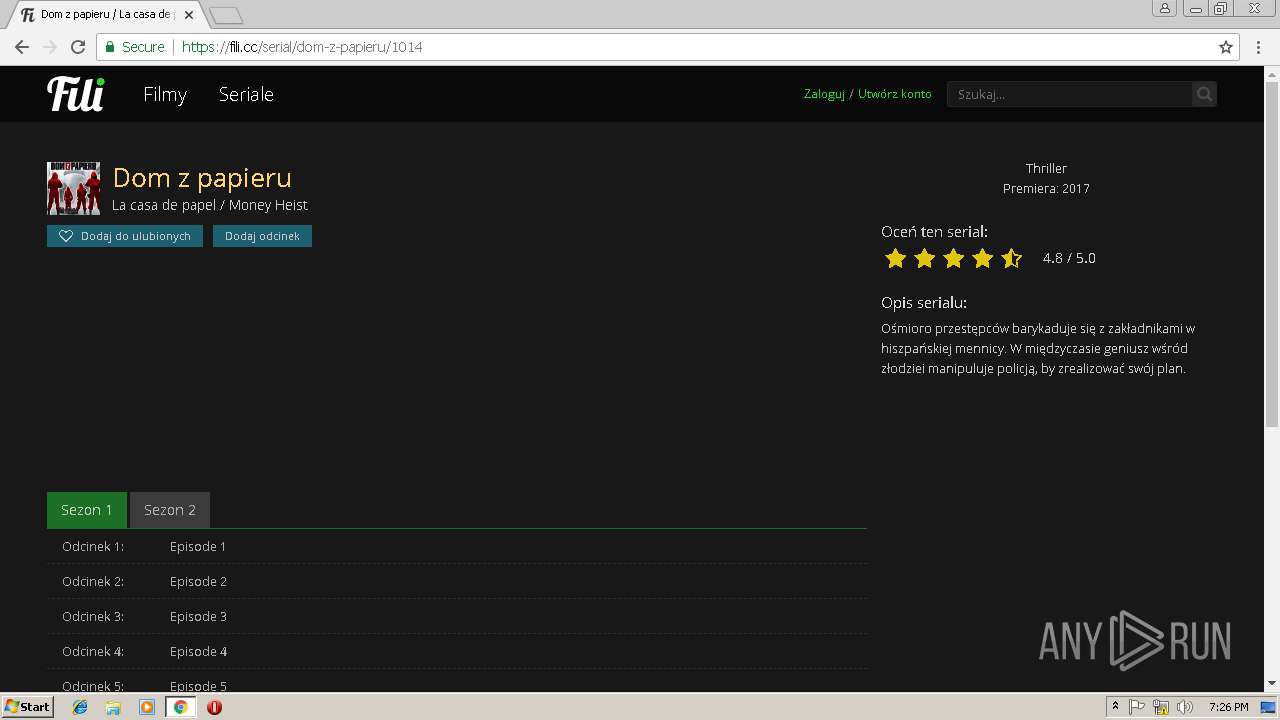Open Odcinek 2 Episode 2
This screenshot has height=720, width=1280.
click(457, 582)
